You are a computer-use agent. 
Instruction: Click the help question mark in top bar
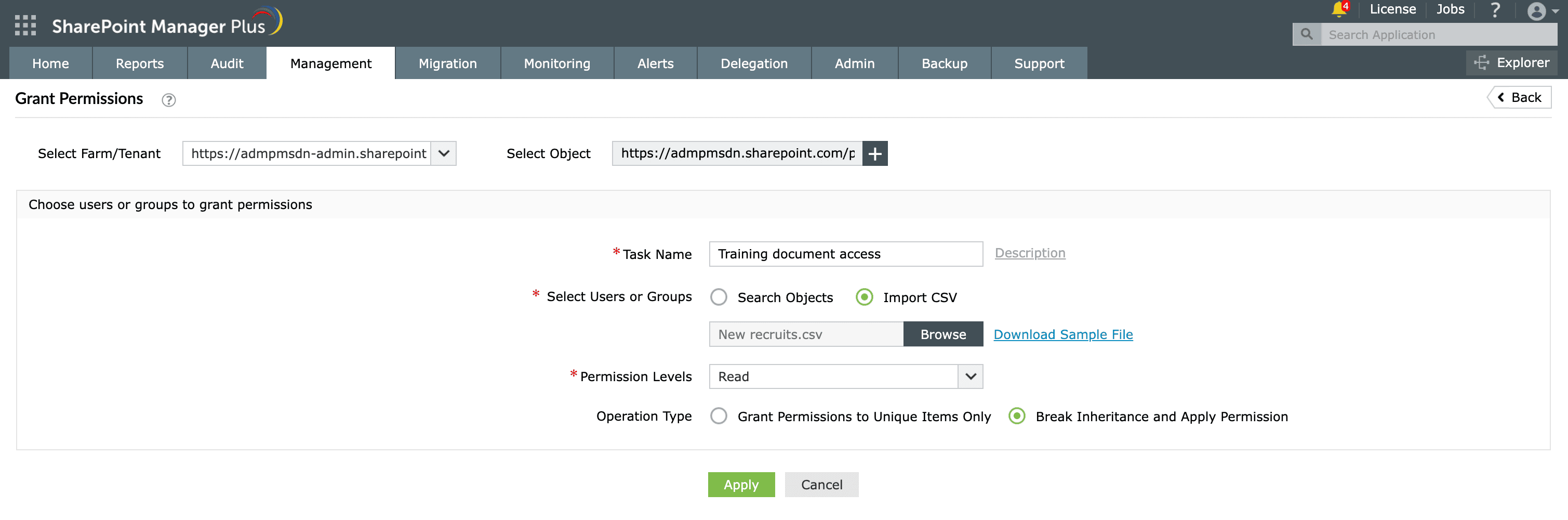[1496, 10]
